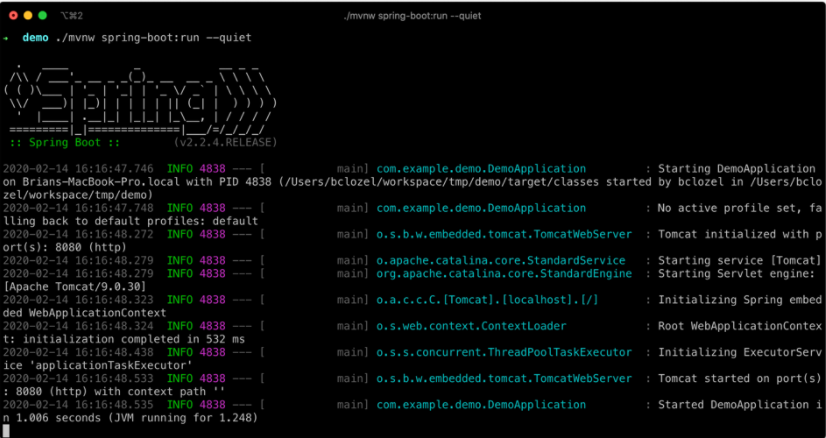Select the 'demo' directory name in prompt

(35, 38)
